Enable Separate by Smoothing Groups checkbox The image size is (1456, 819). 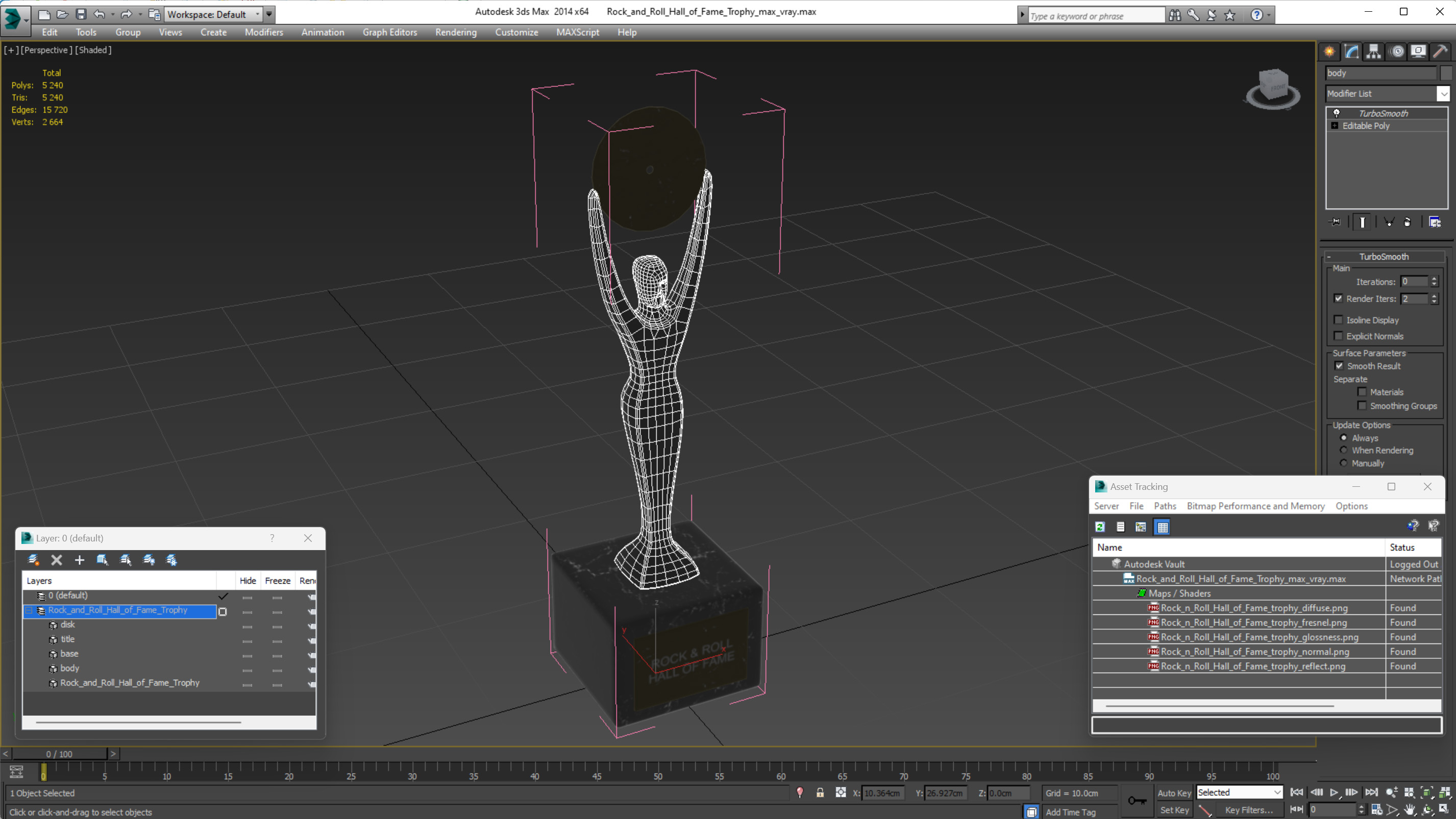(1362, 406)
